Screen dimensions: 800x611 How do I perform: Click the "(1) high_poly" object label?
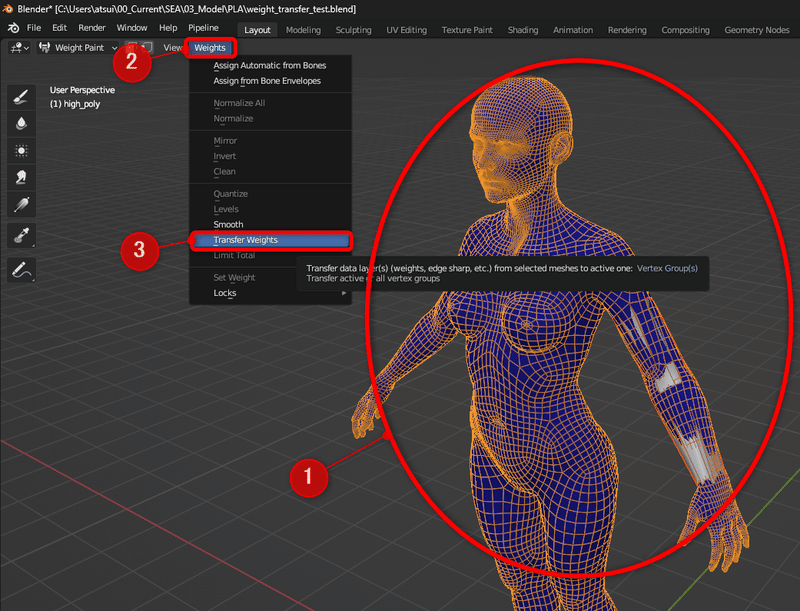coord(75,104)
